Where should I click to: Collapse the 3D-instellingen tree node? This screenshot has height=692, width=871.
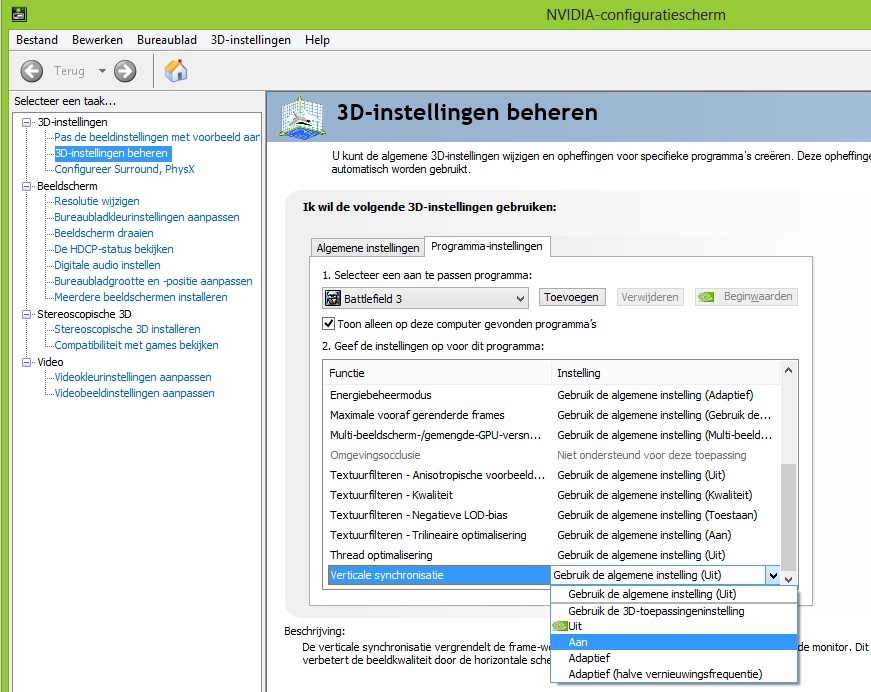(26, 122)
